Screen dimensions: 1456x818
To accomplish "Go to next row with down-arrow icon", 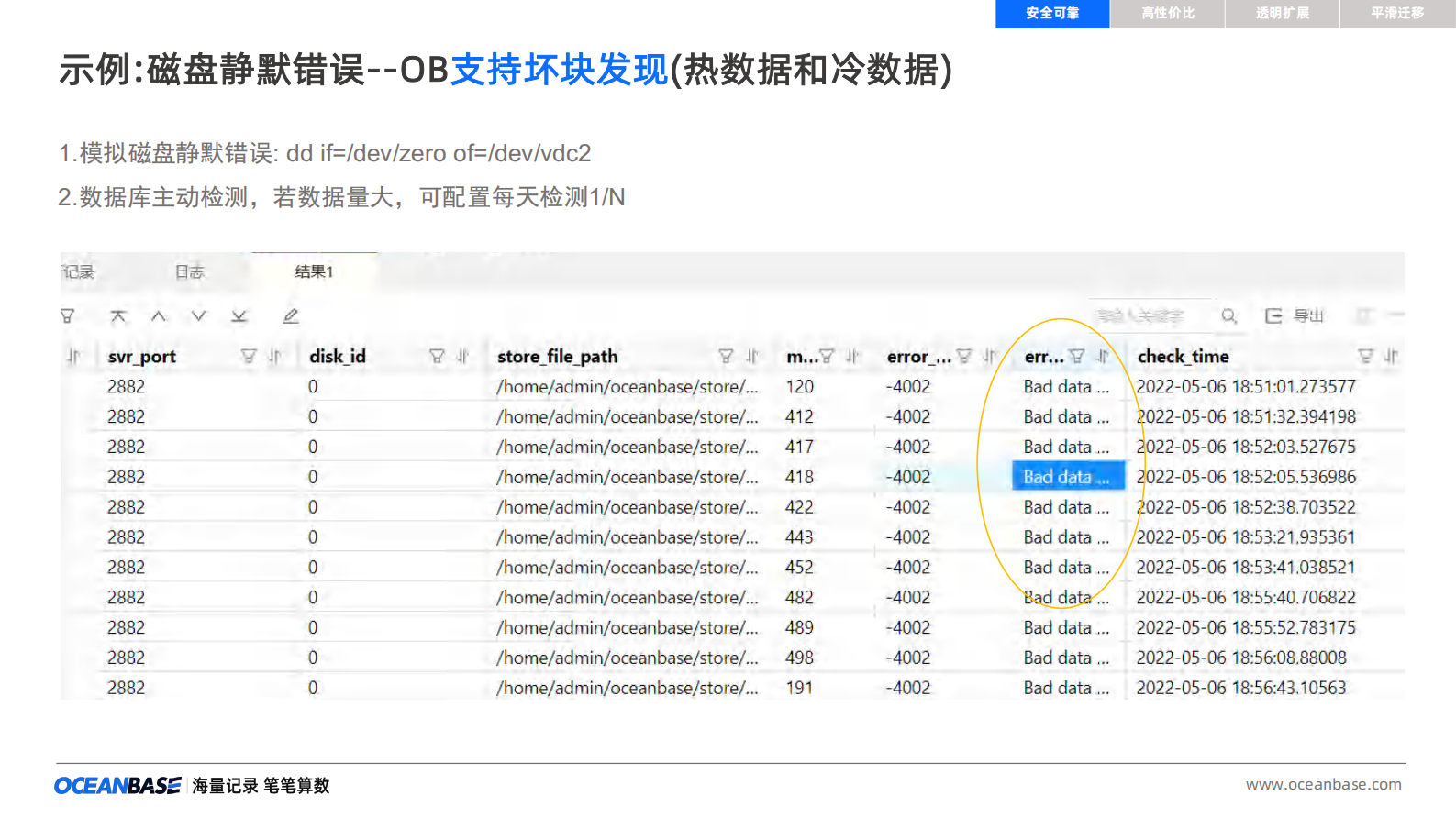I will coord(199,316).
